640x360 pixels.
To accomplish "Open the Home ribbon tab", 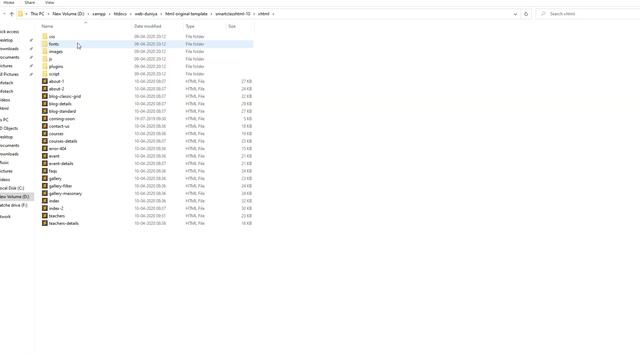I will click(9, 2).
